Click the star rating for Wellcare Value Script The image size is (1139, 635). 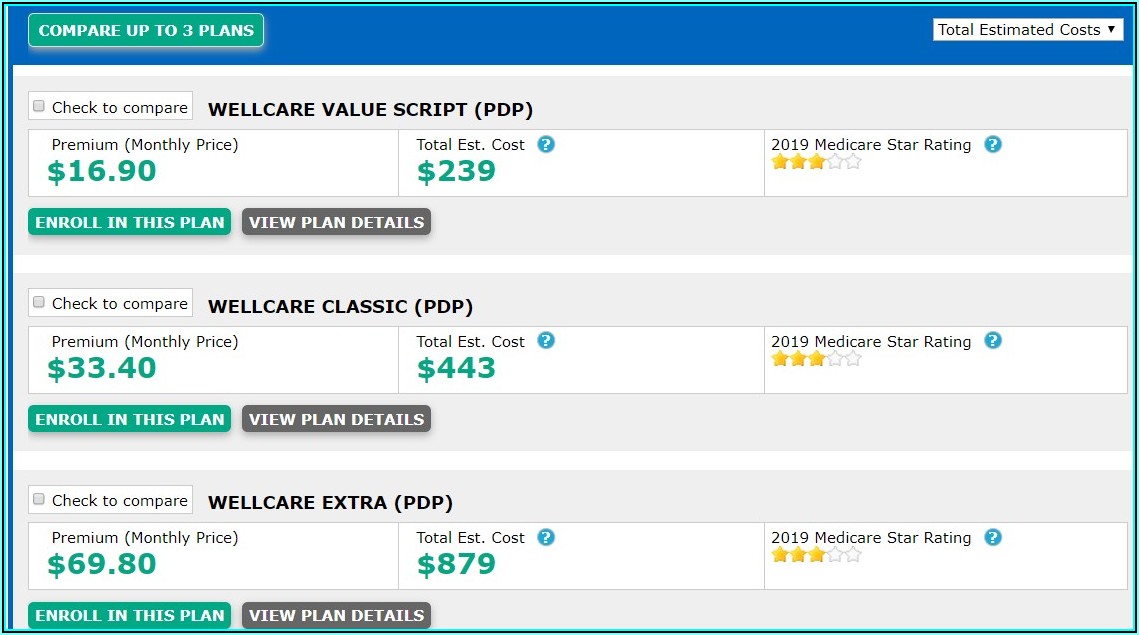[815, 162]
